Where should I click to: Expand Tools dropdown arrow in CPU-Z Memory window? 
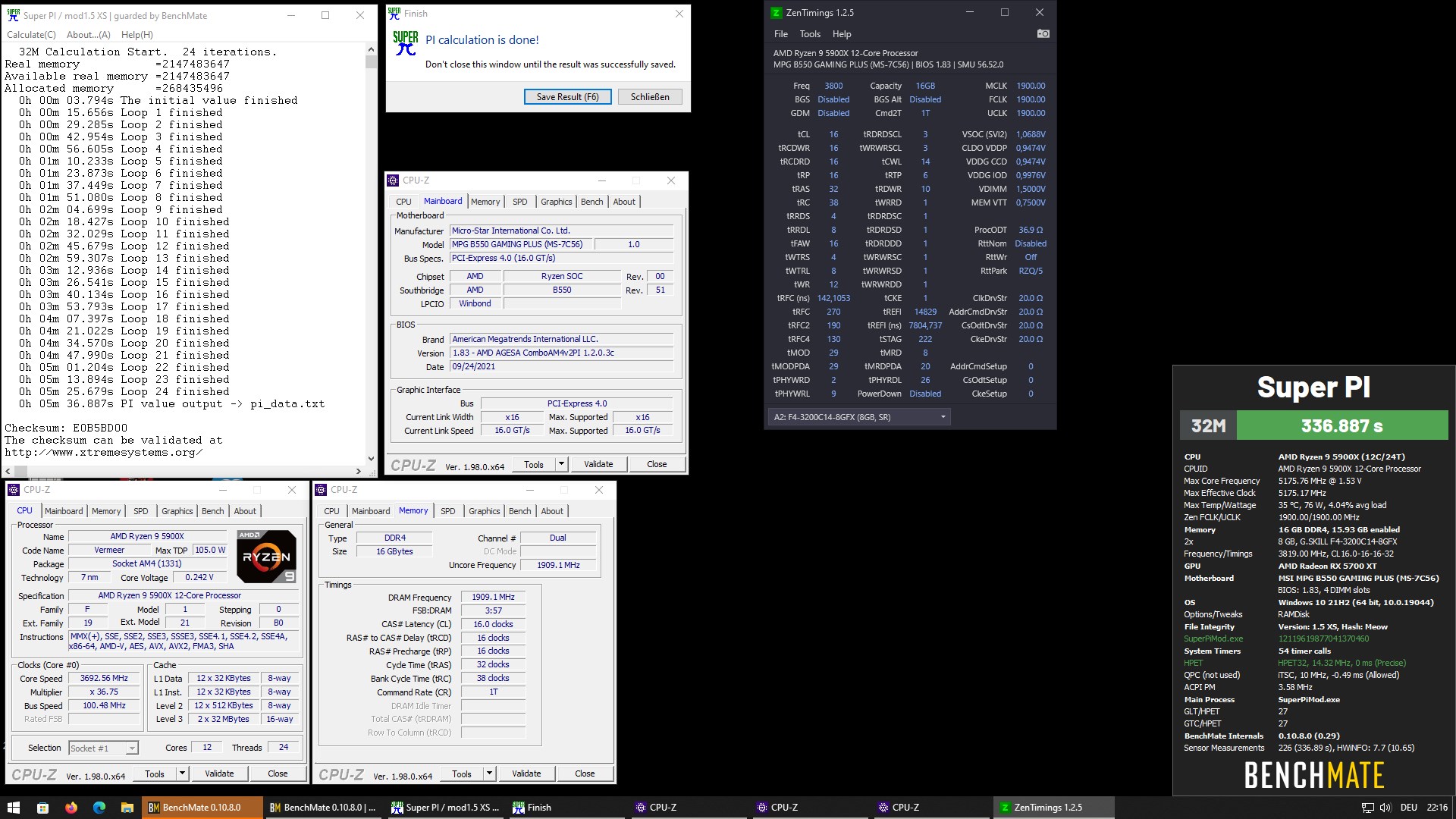click(x=489, y=773)
